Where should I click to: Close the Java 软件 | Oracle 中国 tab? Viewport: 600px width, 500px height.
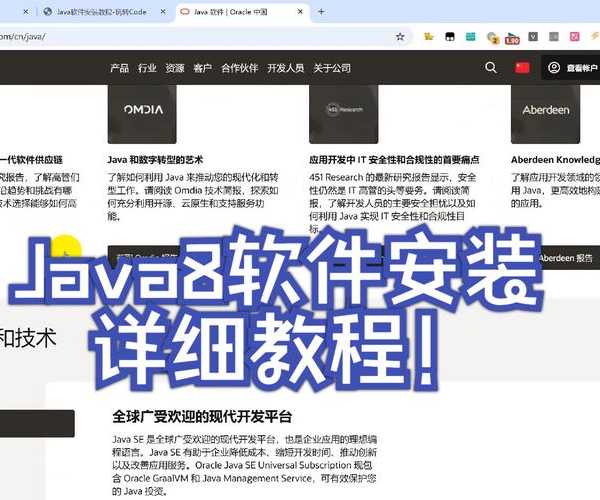(x=300, y=12)
